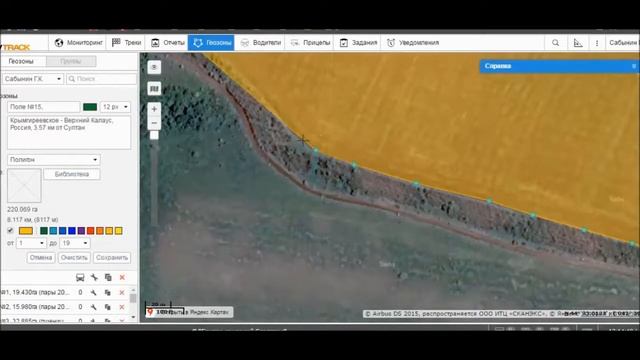The height and width of the screenshot is (360, 640).
Task: Click the Отмена button
Action: tap(41, 258)
